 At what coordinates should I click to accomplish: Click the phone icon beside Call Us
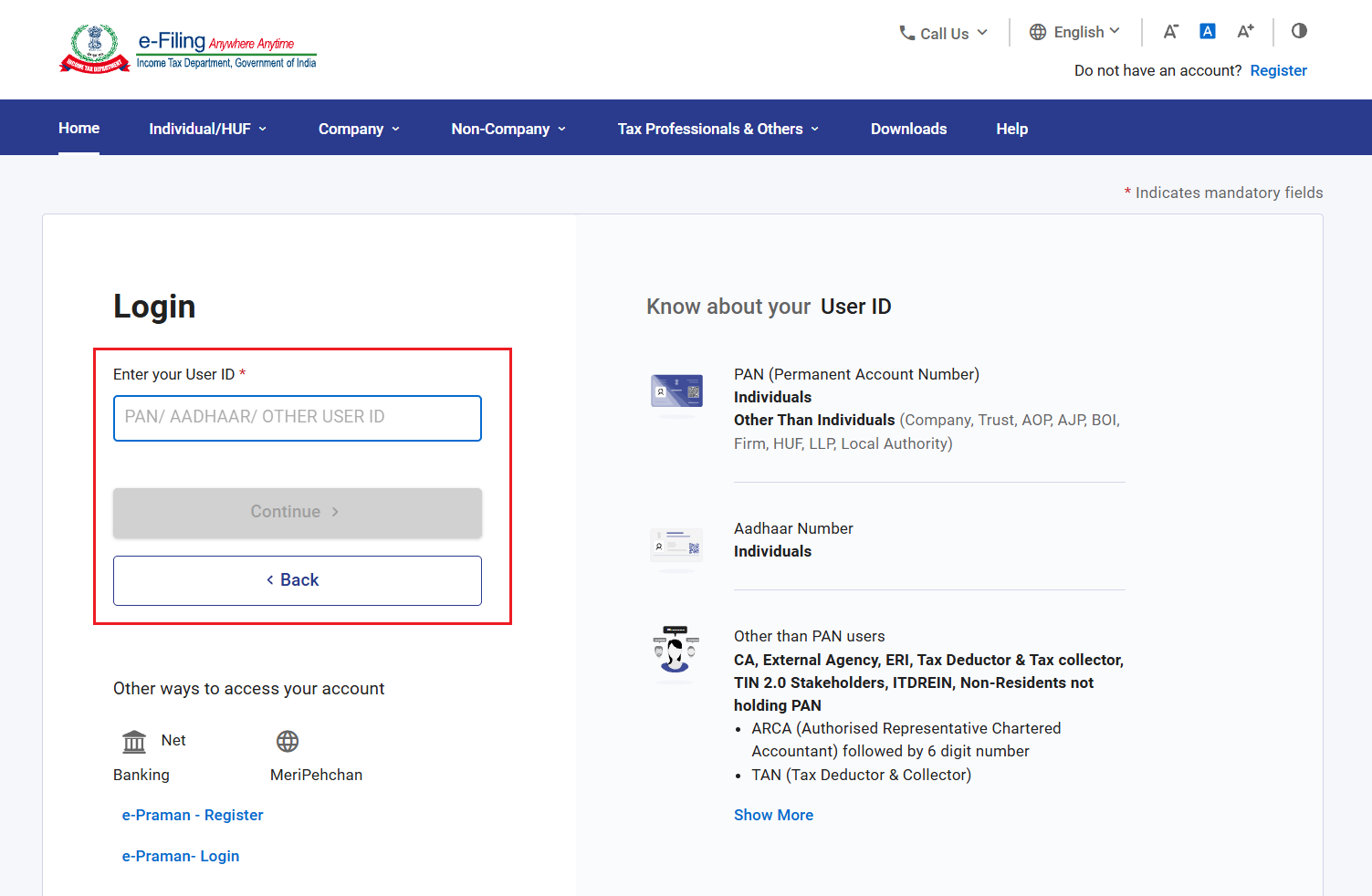906,33
